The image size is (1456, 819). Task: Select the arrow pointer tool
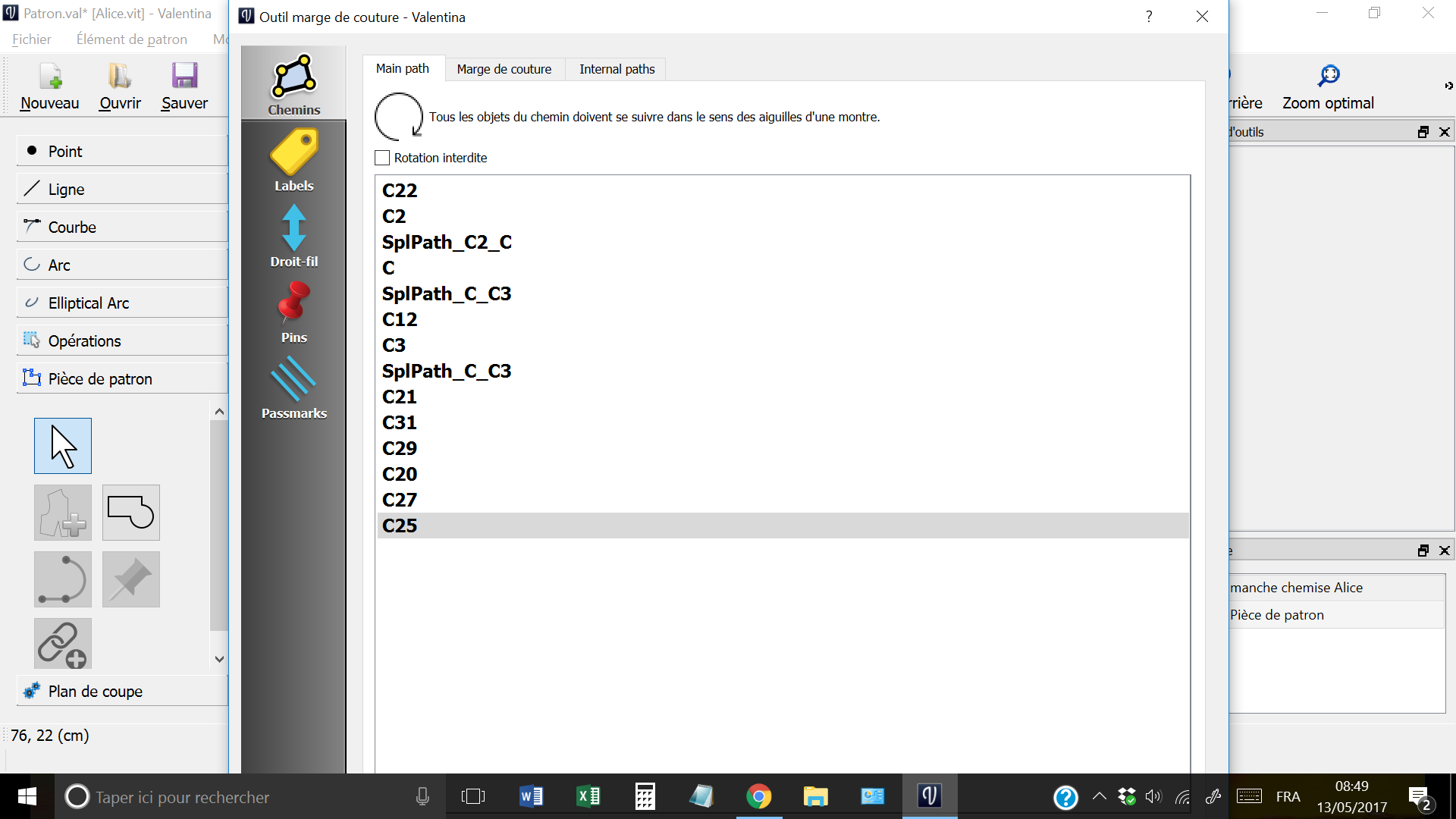click(63, 446)
